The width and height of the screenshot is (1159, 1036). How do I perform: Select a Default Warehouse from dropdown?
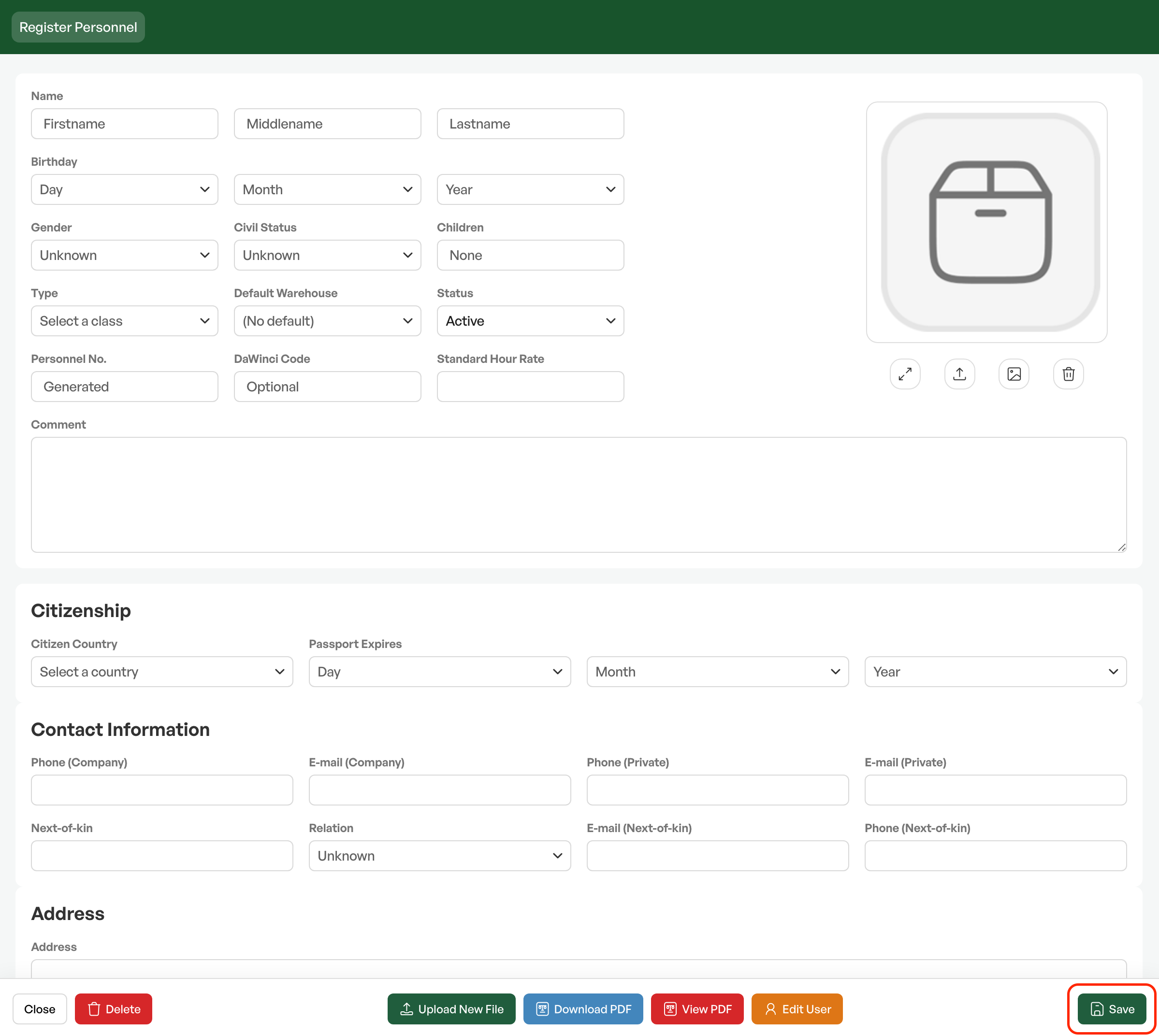click(x=327, y=321)
